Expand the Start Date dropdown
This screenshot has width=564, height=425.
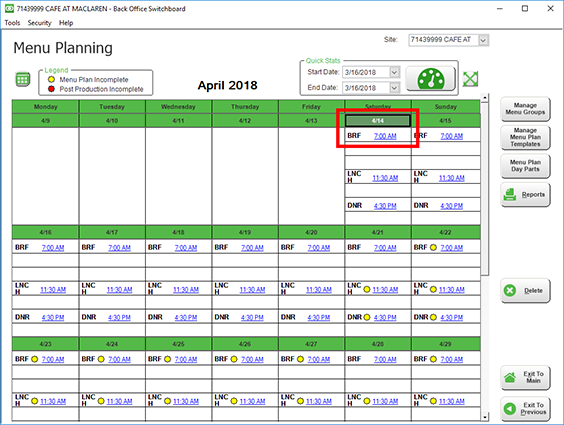click(x=394, y=72)
